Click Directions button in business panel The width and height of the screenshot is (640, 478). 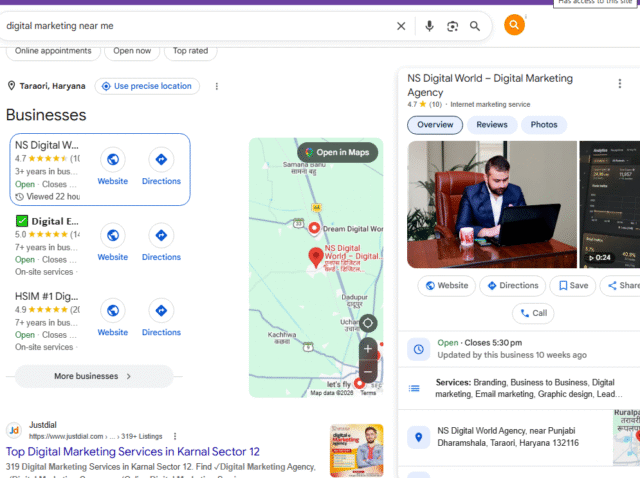point(513,285)
